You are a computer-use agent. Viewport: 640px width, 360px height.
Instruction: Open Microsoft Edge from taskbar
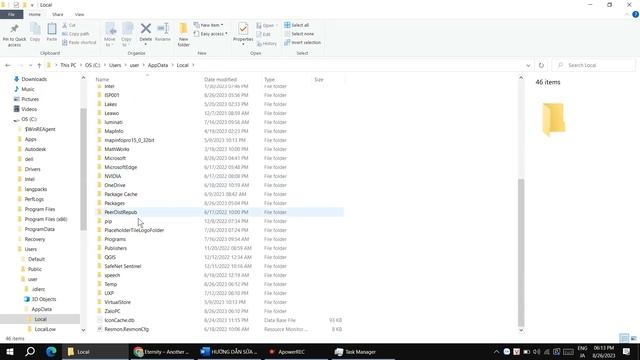[51, 351]
